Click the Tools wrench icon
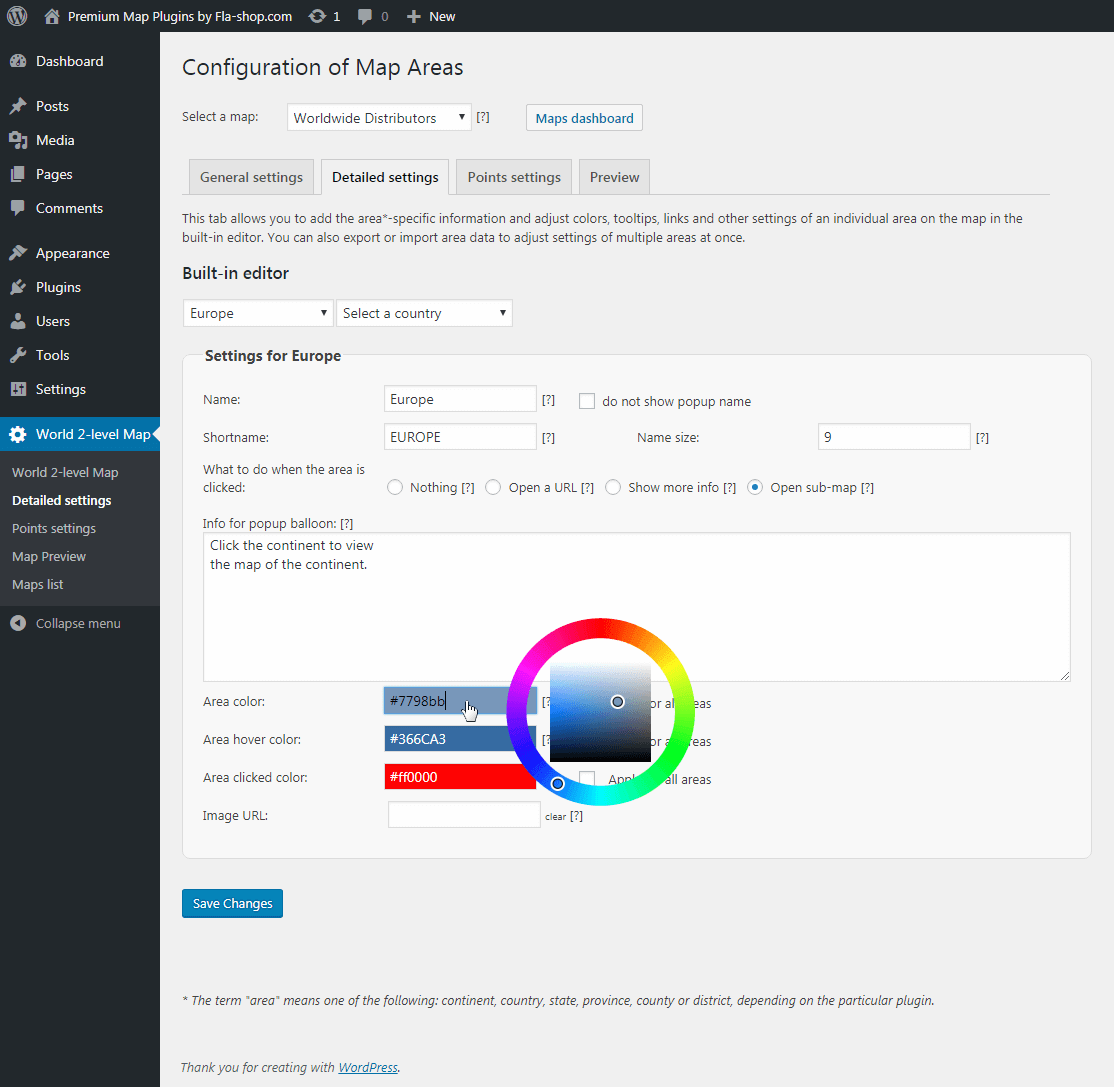 (18, 355)
